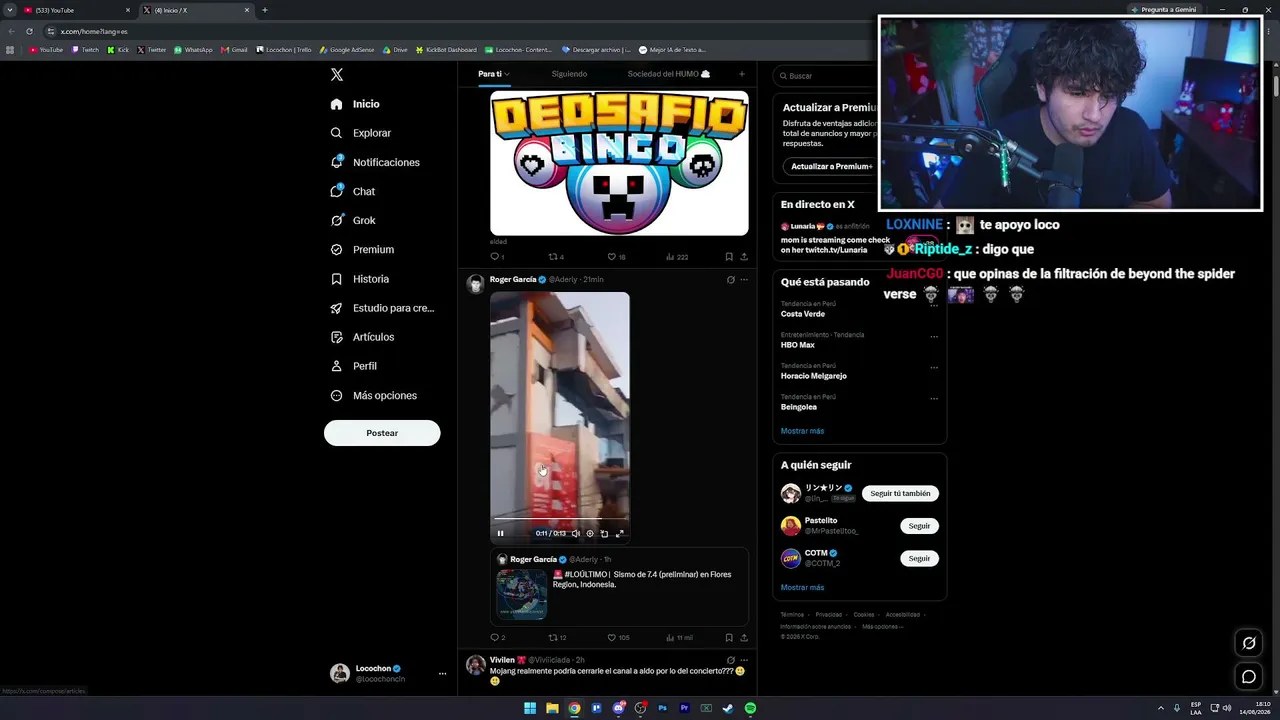Open Desafío Bingo post image
The width and height of the screenshot is (1280, 720).
click(619, 163)
